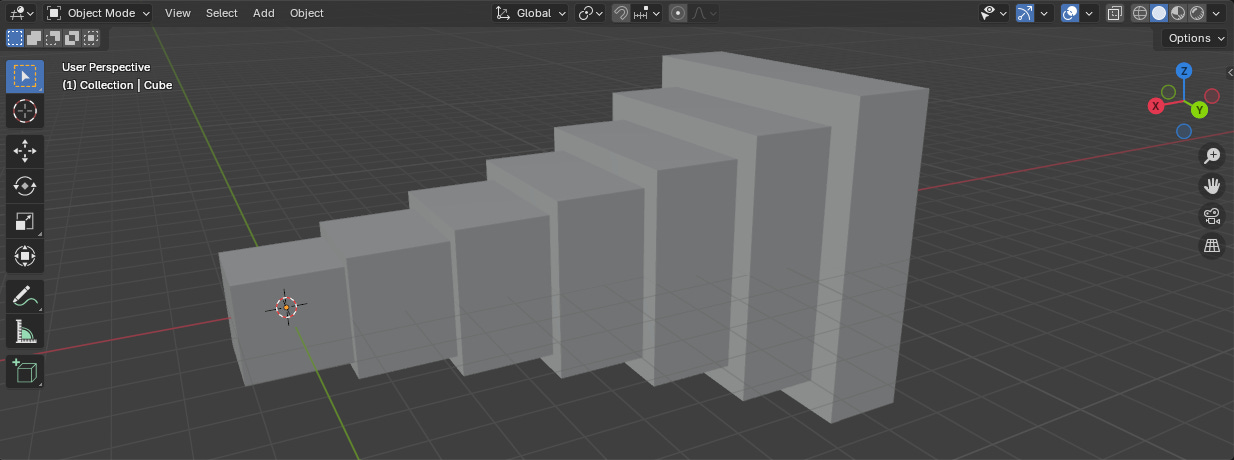Viewport: 1234px width, 460px height.
Task: Choose the Move tool
Action: pos(25,151)
